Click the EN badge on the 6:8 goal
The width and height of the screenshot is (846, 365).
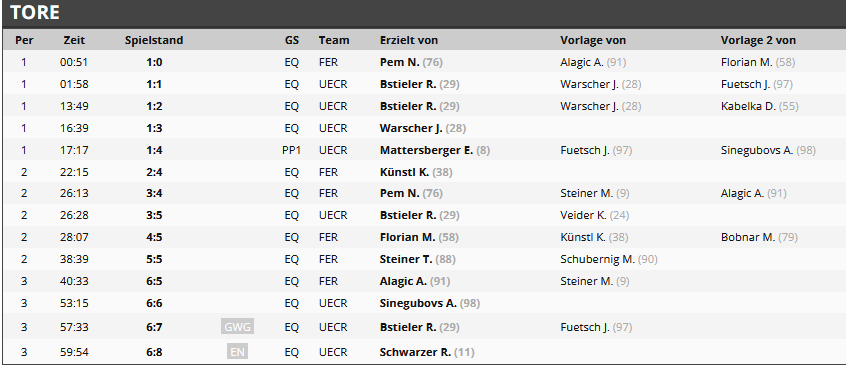click(x=237, y=352)
